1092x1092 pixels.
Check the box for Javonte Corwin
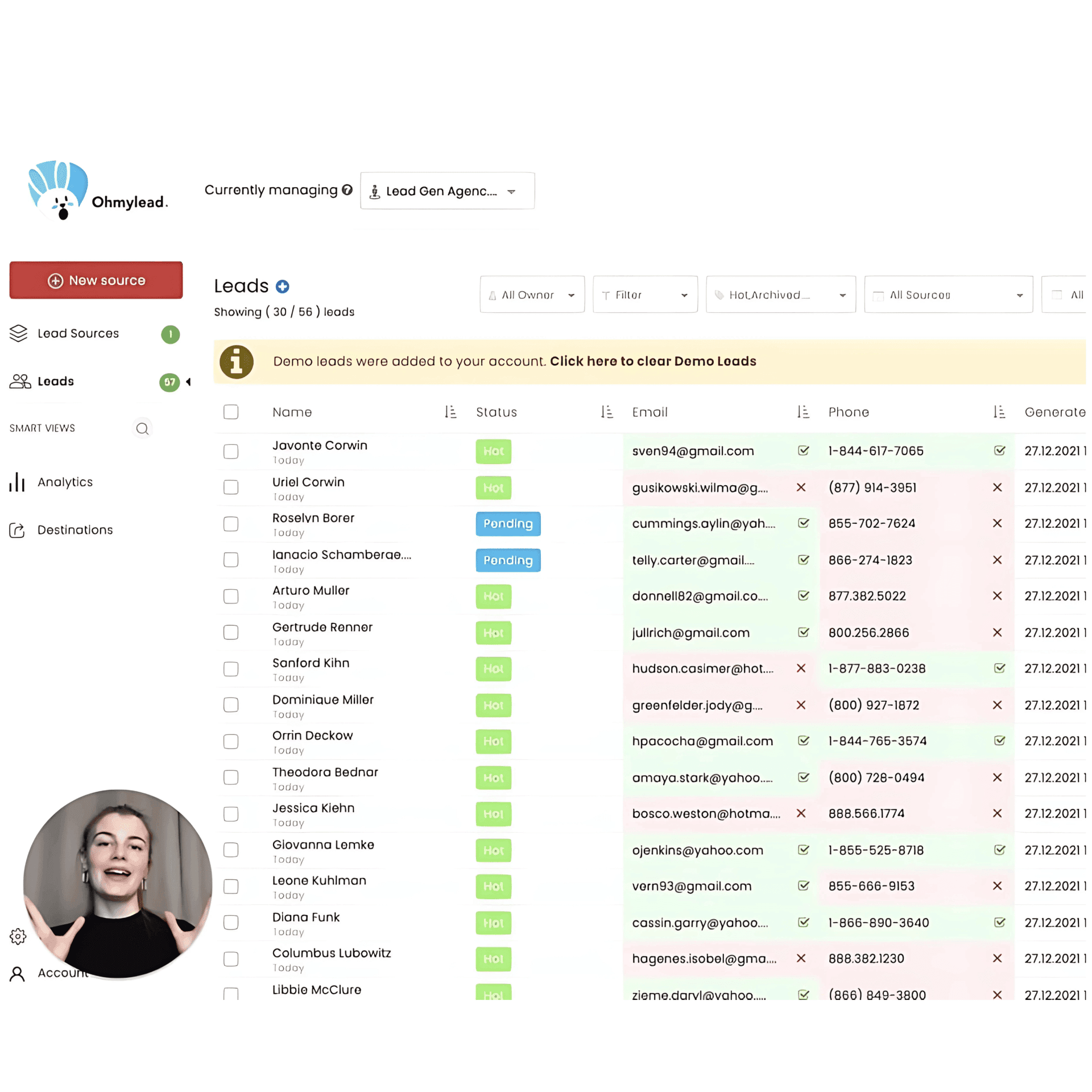click(231, 452)
